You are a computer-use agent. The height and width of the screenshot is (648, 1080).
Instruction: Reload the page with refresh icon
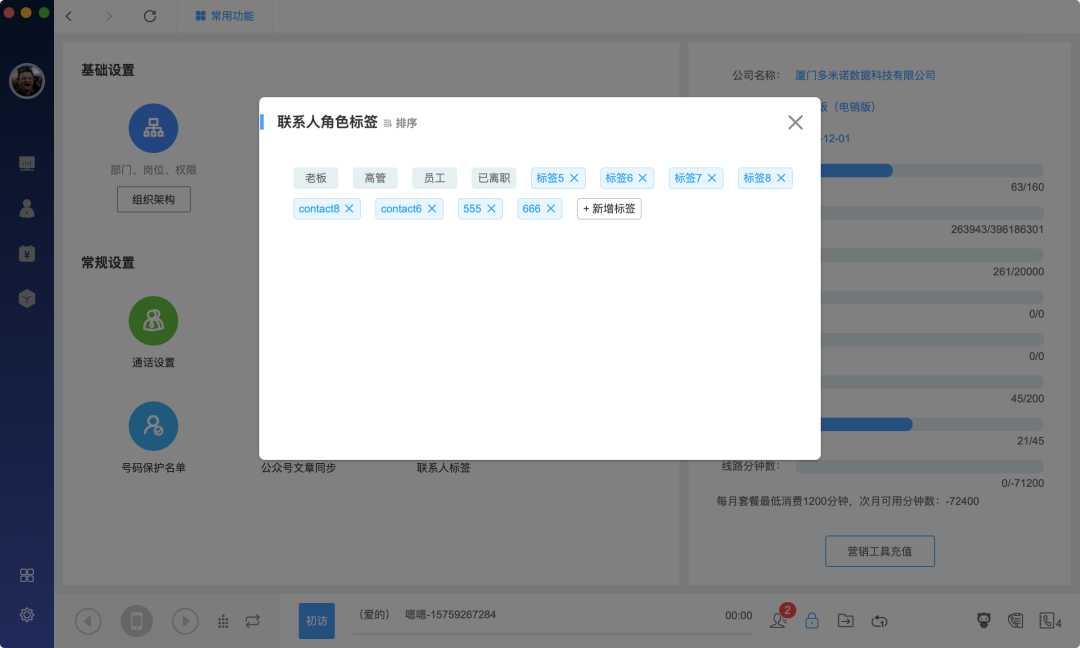coord(149,16)
